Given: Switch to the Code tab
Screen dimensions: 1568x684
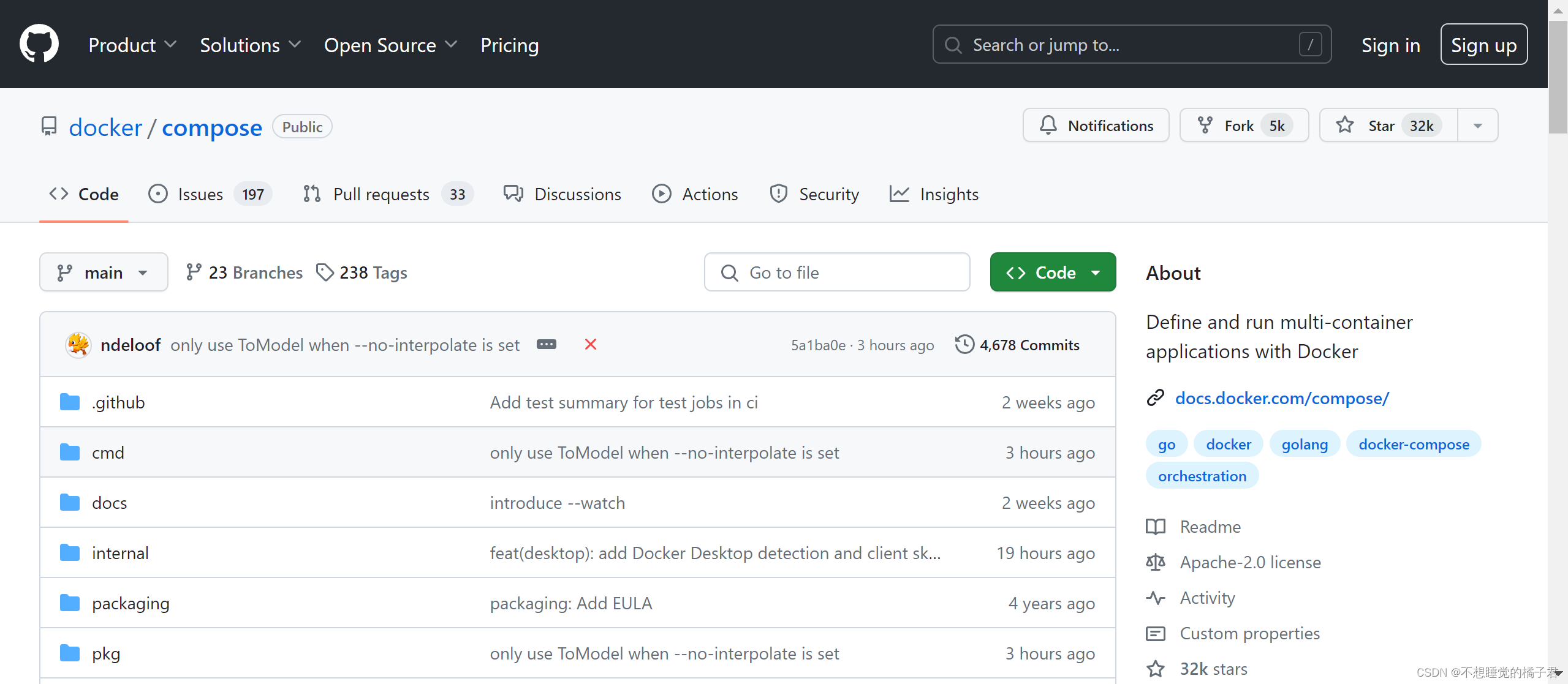Looking at the screenshot, I should tap(84, 194).
